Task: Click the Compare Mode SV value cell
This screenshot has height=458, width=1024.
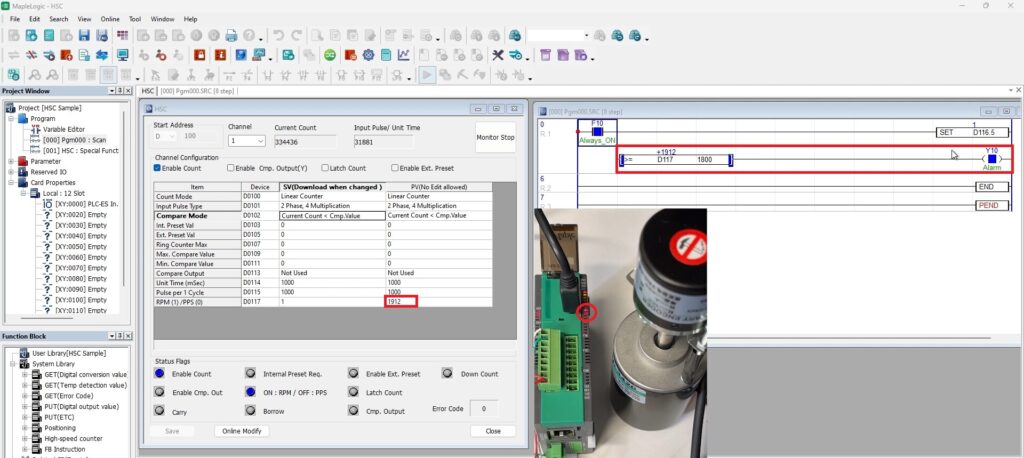Action: tap(331, 215)
